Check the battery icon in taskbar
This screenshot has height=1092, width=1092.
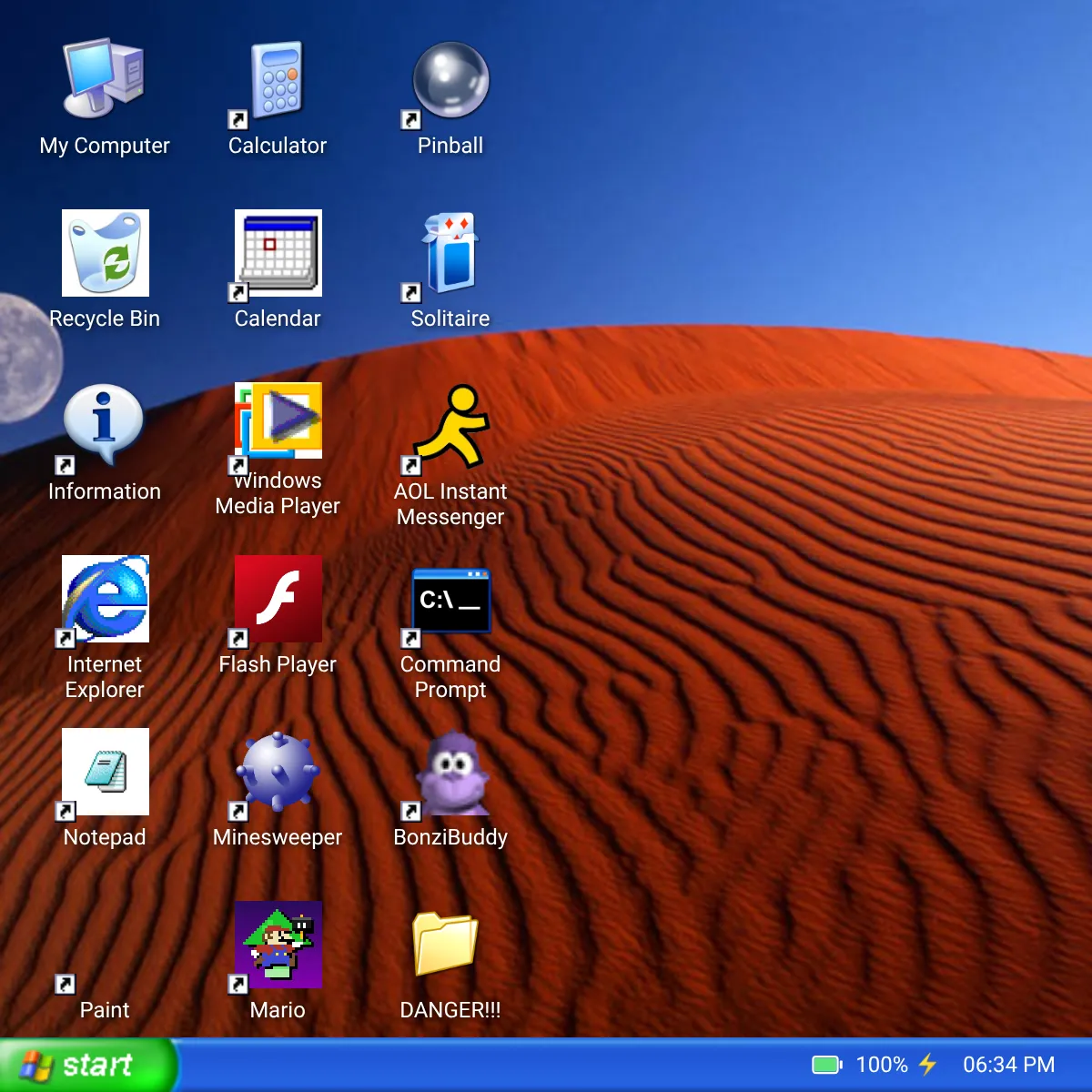pos(827,1065)
